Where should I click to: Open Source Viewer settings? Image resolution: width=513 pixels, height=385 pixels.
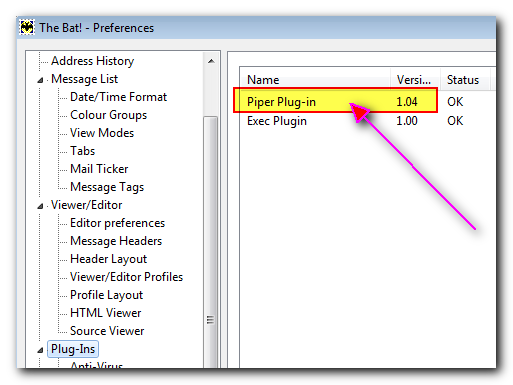[x=107, y=331]
